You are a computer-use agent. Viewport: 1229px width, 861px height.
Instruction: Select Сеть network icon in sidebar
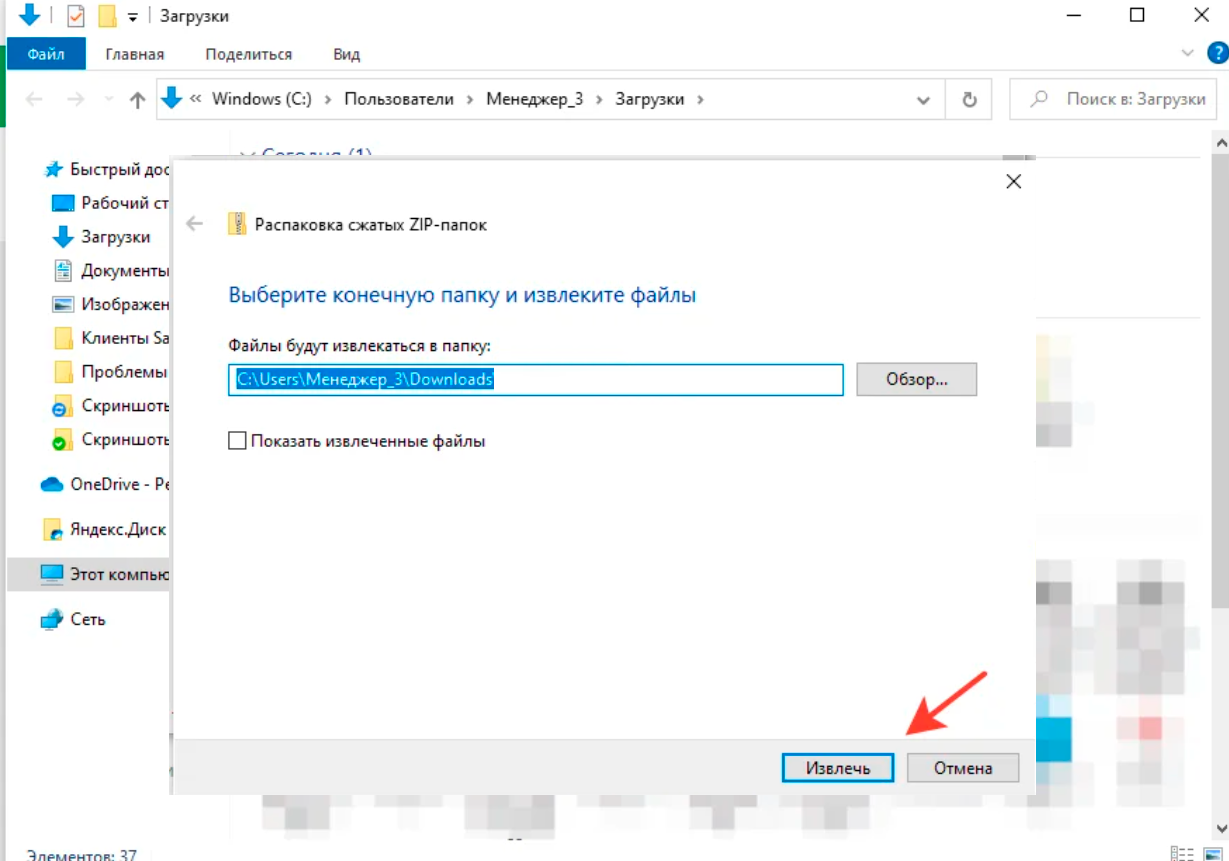point(87,619)
